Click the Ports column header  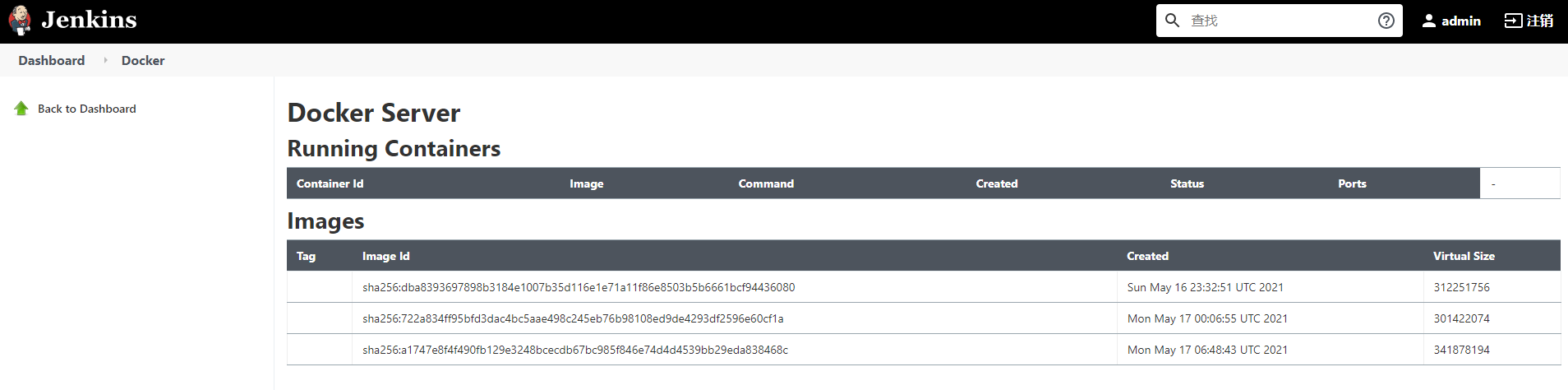1352,183
